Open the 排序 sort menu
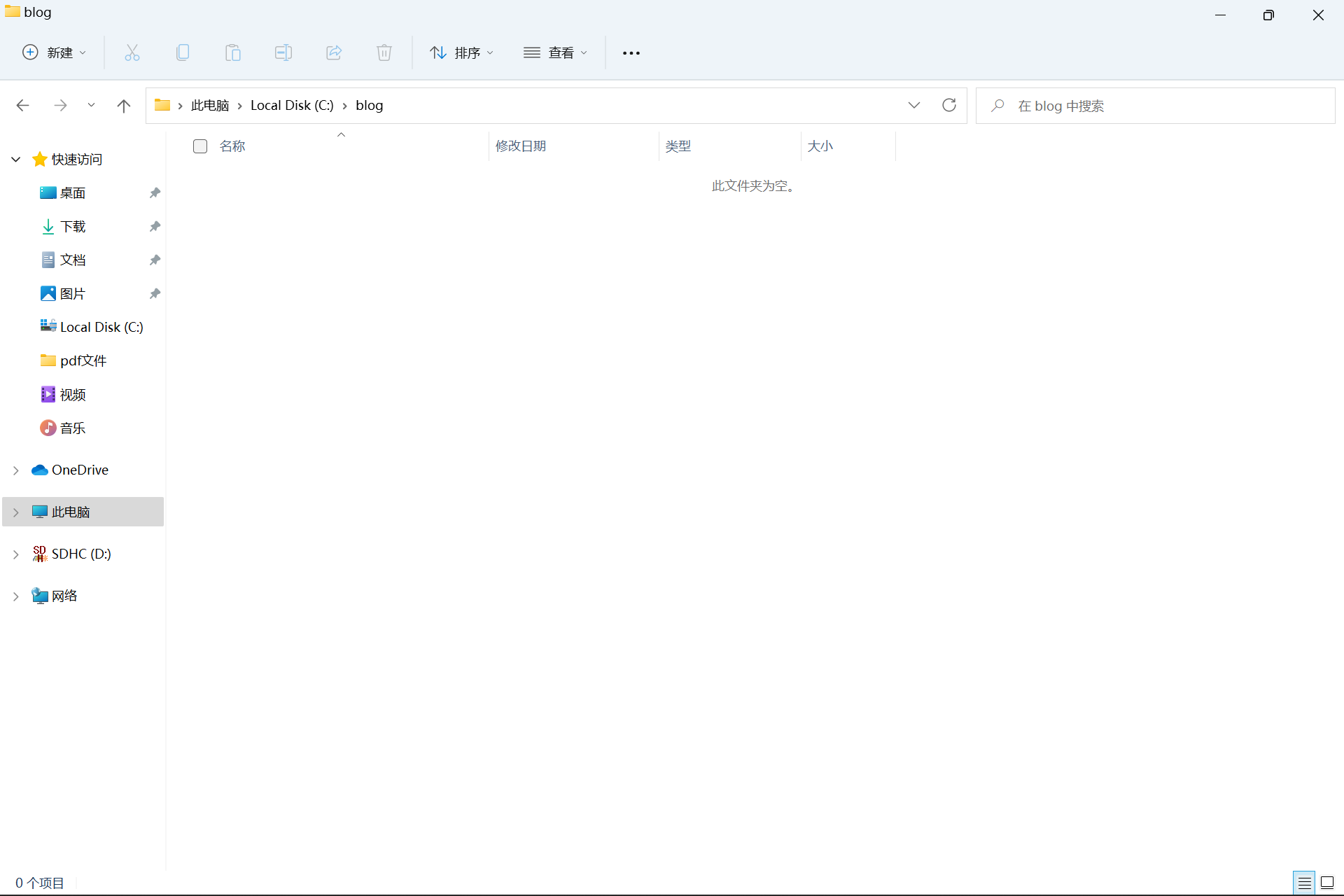The image size is (1344, 896). pyautogui.click(x=462, y=52)
